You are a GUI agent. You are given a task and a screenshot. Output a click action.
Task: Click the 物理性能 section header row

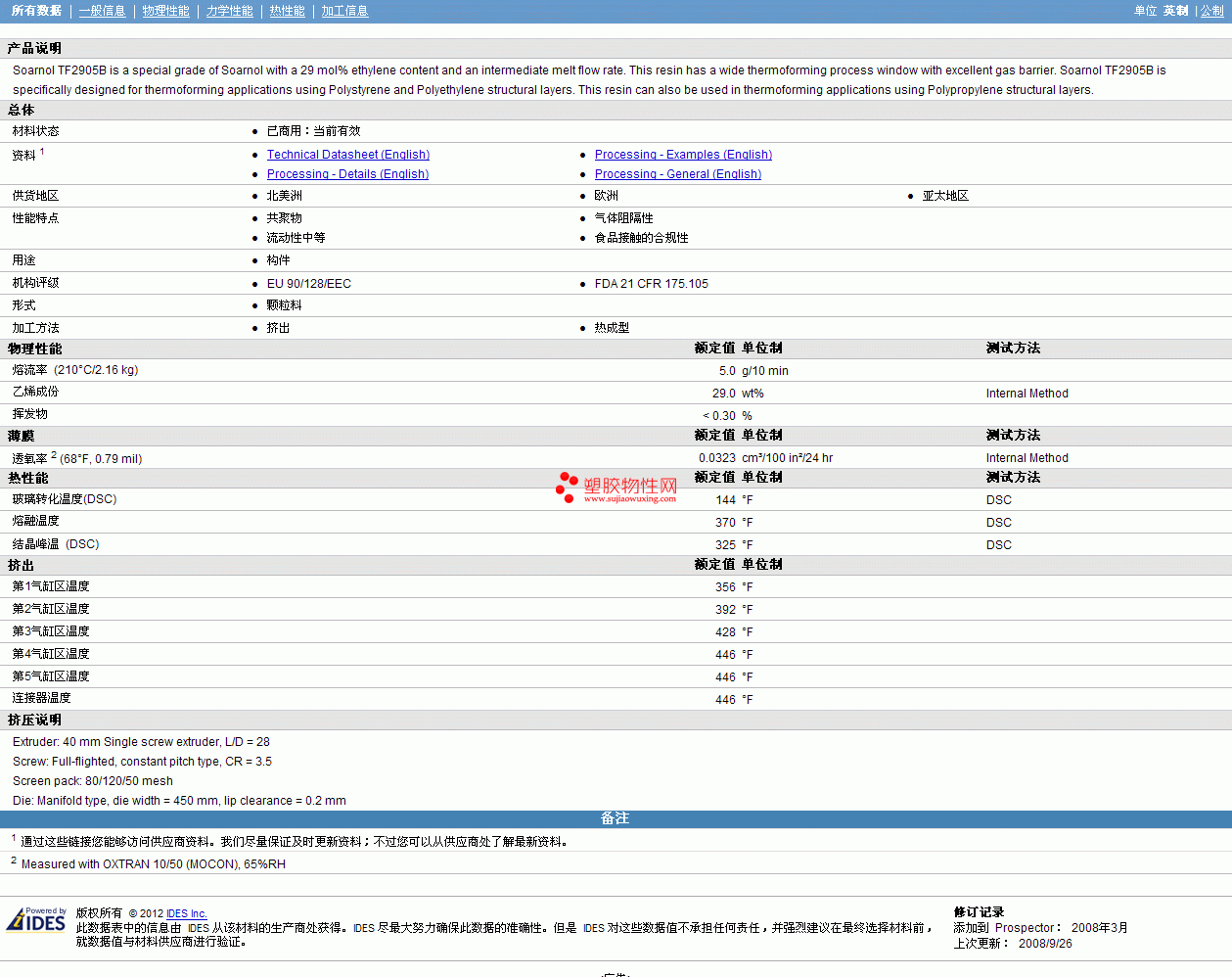(35, 349)
